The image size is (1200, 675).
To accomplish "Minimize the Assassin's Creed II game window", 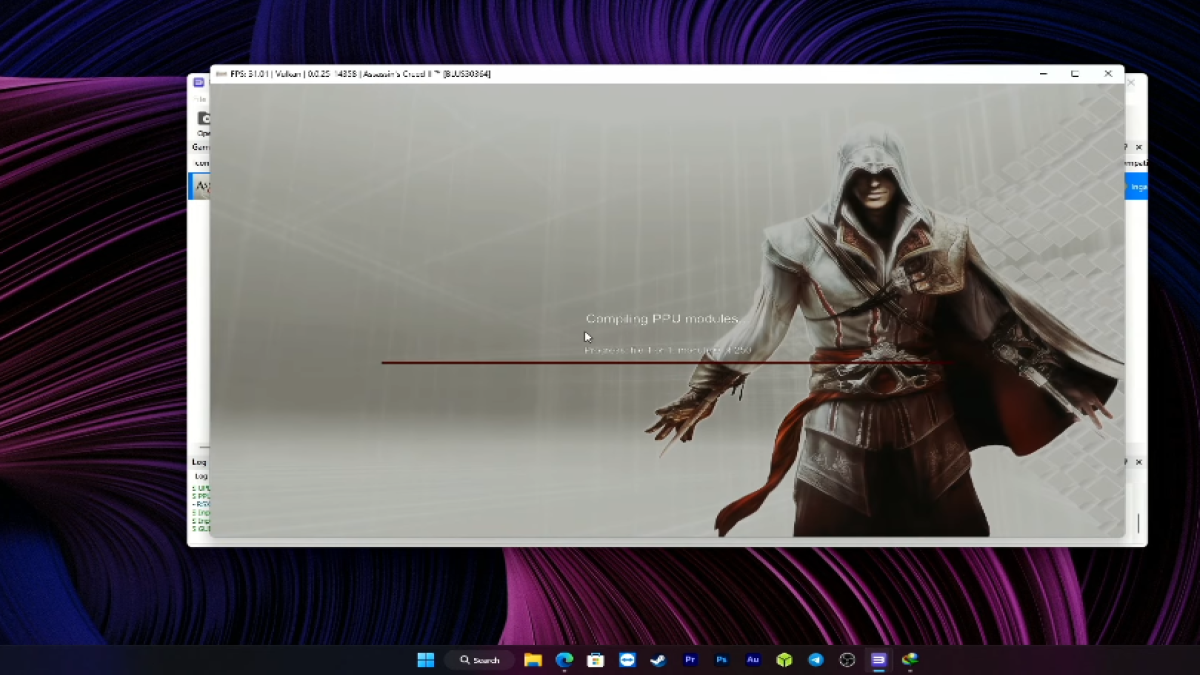I will [1043, 74].
